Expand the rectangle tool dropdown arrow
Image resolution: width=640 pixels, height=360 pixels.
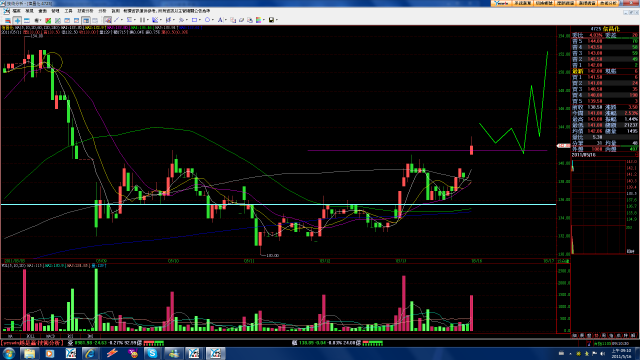pyautogui.click(x=200, y=20)
